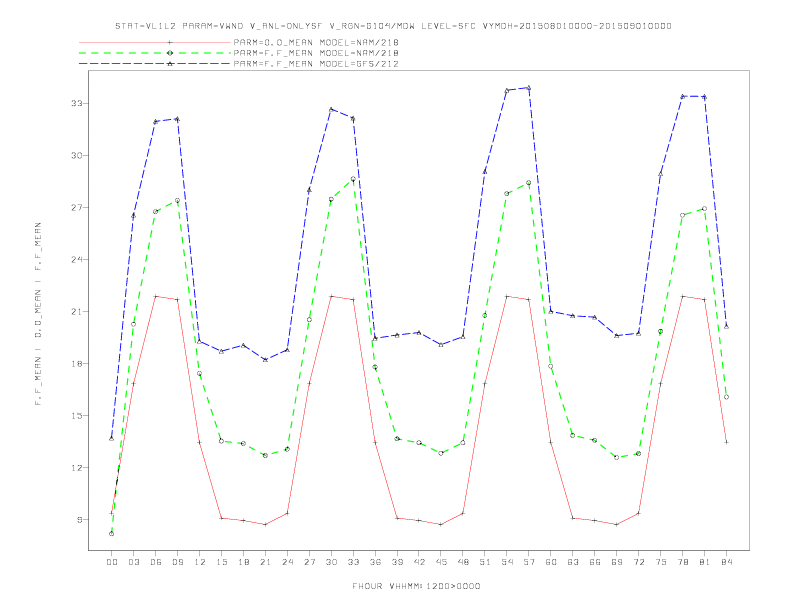The width and height of the screenshot is (792, 612).
Task: Click x-axis forecast hour label 18
Action: coord(243,562)
